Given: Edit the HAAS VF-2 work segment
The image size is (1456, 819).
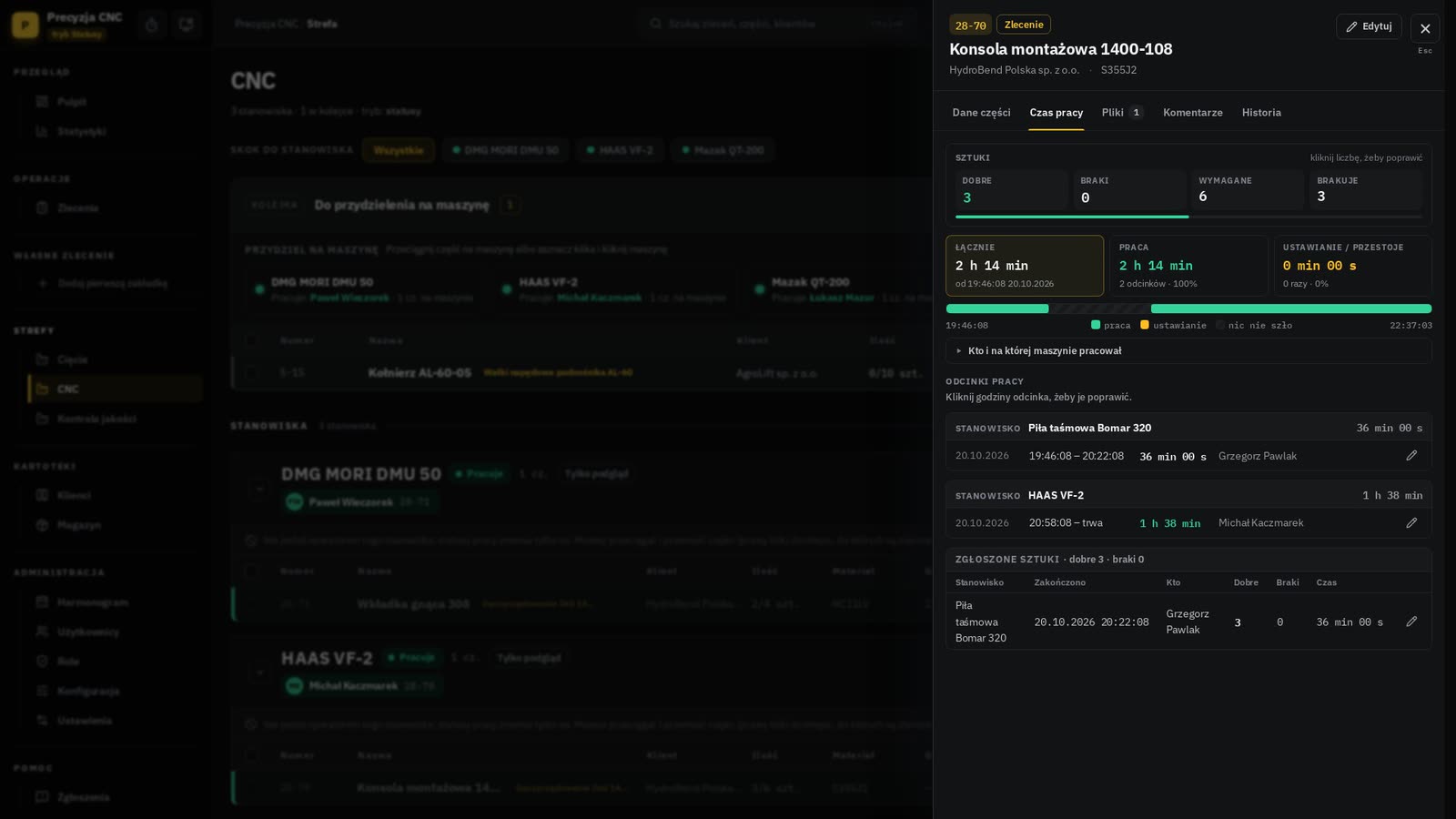Looking at the screenshot, I should tap(1411, 522).
